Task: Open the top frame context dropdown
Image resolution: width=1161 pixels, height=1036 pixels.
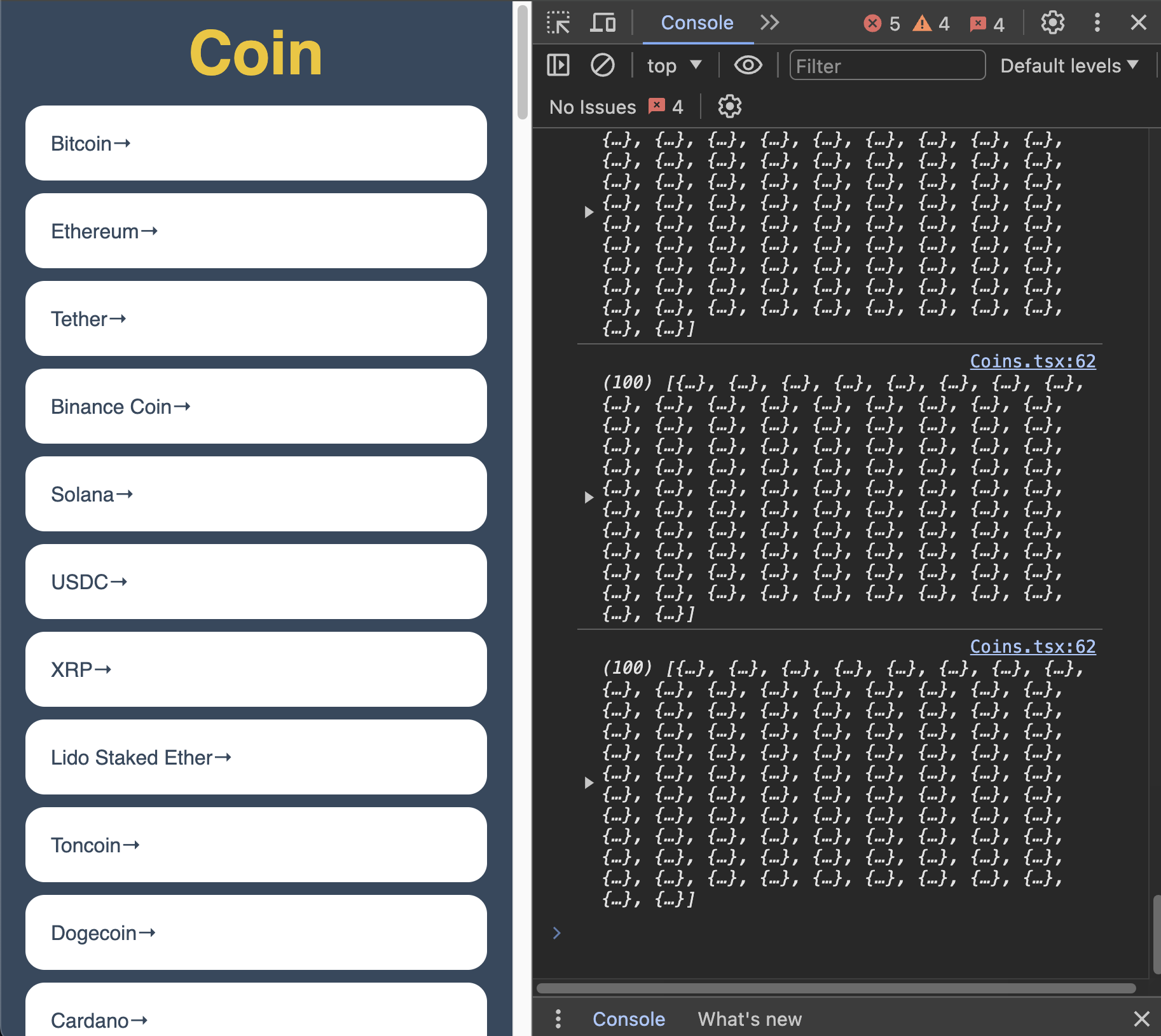Action: click(673, 65)
